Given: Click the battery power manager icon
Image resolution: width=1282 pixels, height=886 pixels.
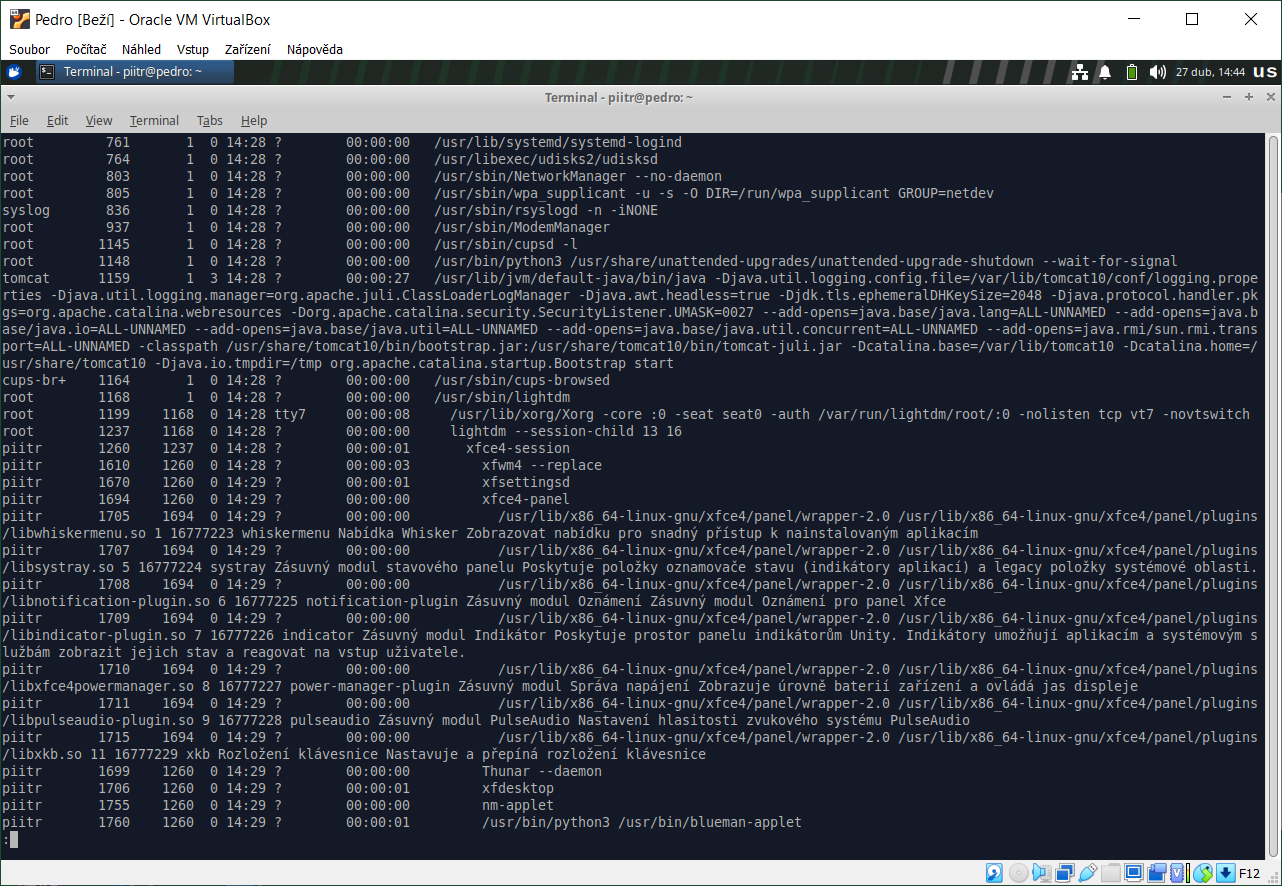Looking at the screenshot, I should click(x=1131, y=72).
